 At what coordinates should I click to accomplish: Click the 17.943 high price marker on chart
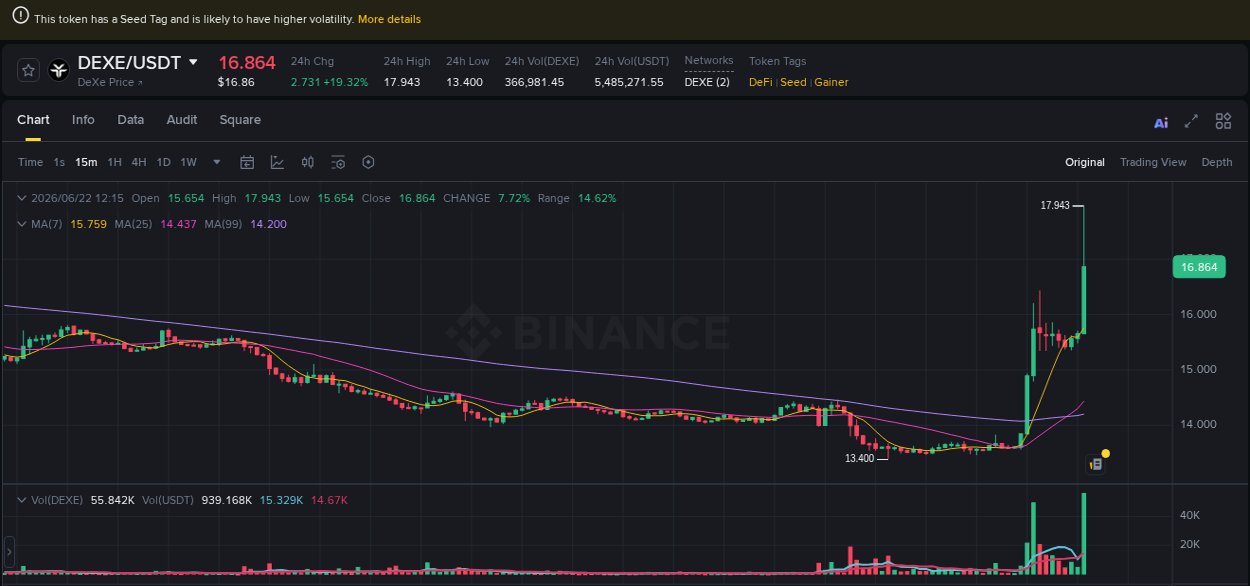tap(1055, 205)
